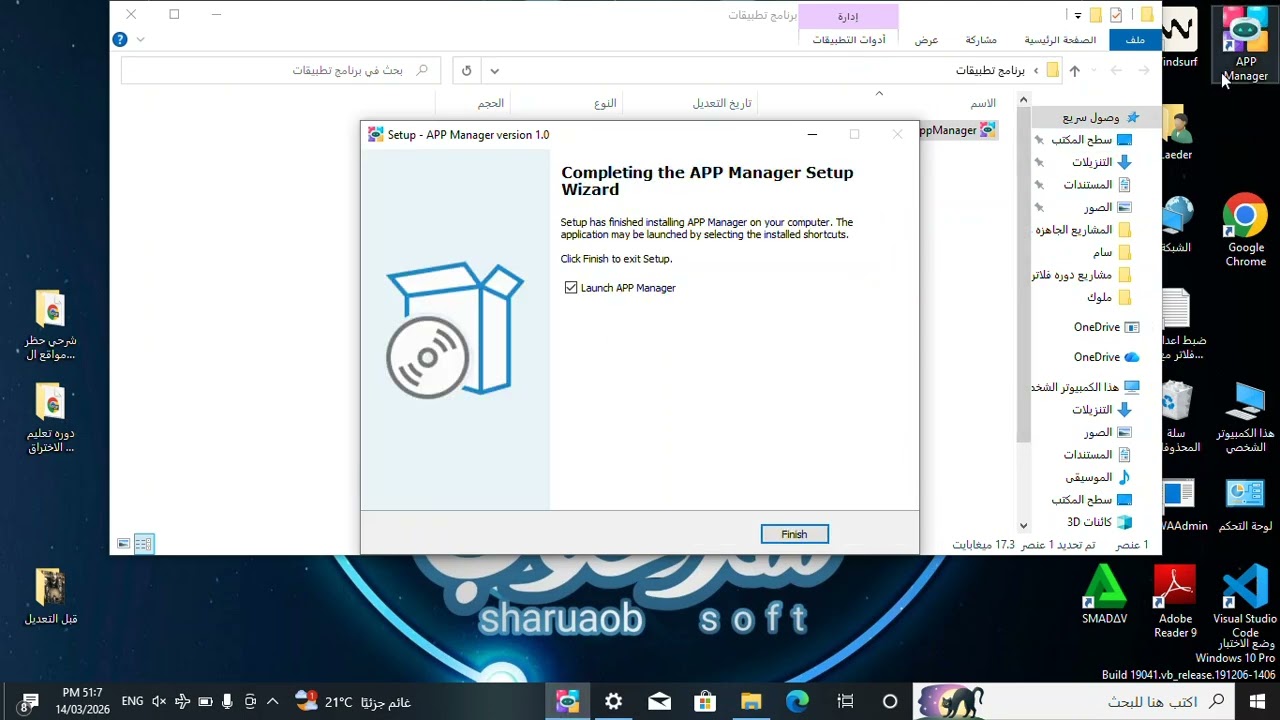The height and width of the screenshot is (720, 1280).
Task: Open the Mail app on the taskbar
Action: click(659, 702)
